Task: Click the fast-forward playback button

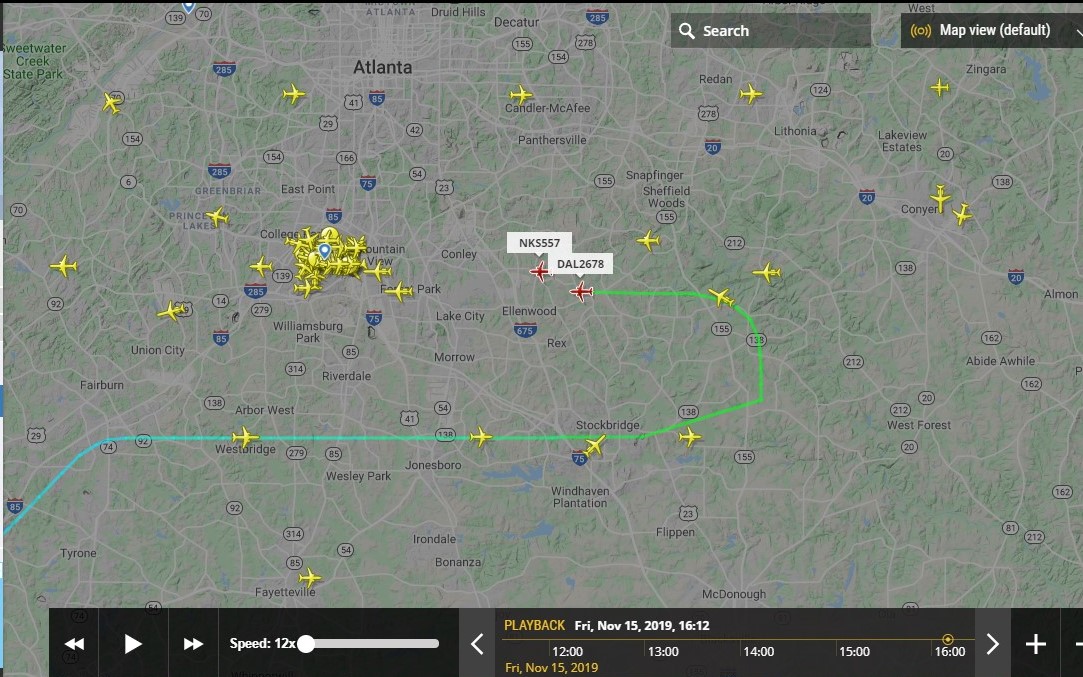Action: pyautogui.click(x=193, y=644)
